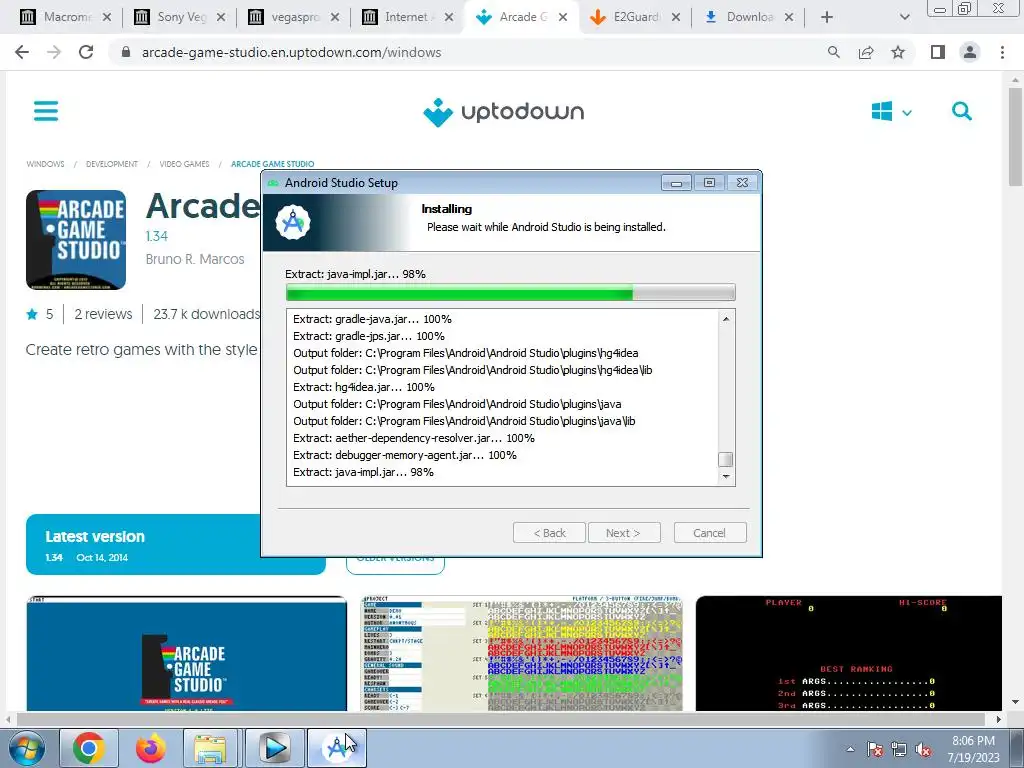Image resolution: width=1024 pixels, height=768 pixels.
Task: Switch to the Internet tab
Action: [x=408, y=17]
